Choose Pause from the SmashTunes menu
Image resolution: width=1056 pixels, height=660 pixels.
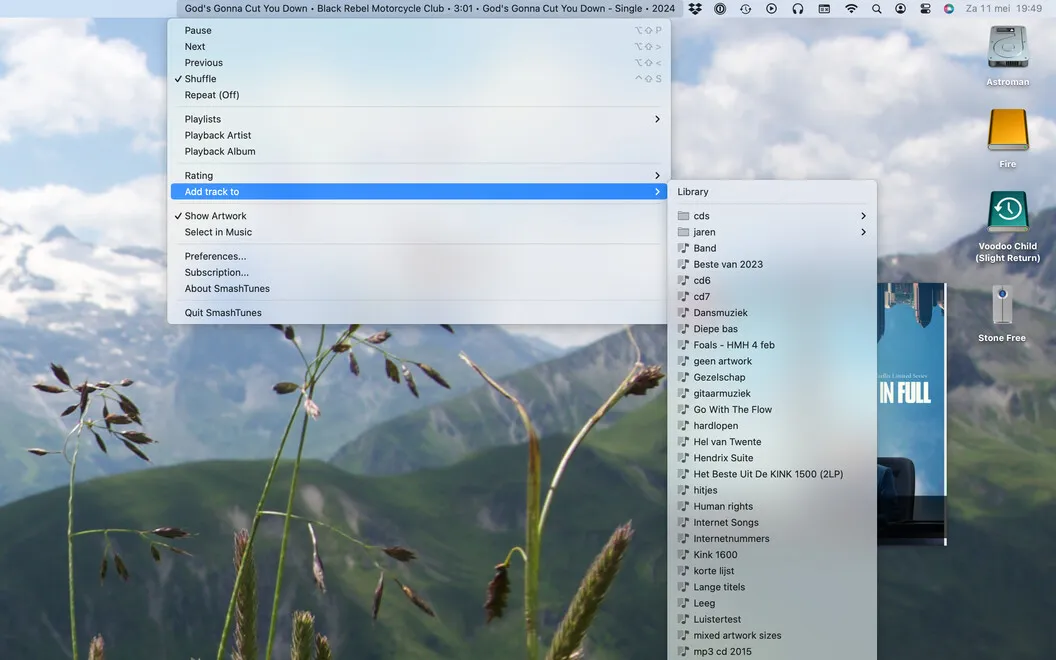pos(419,30)
